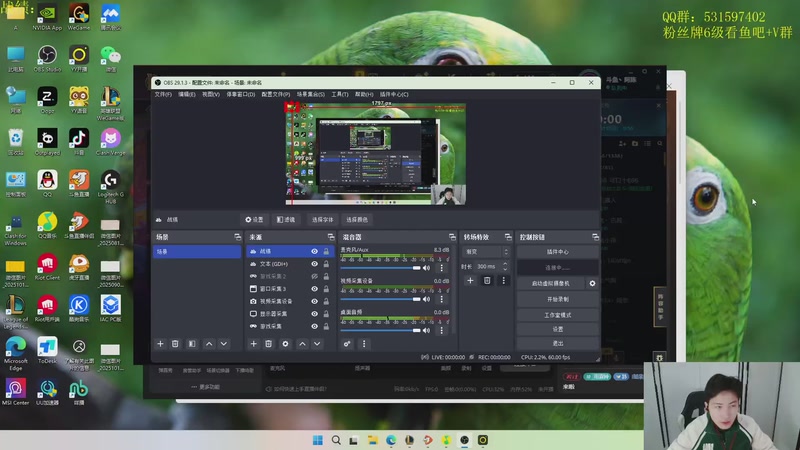Screen dimensions: 800x450
Task: Open the 文件(F) menu
Action: coord(163,94)
